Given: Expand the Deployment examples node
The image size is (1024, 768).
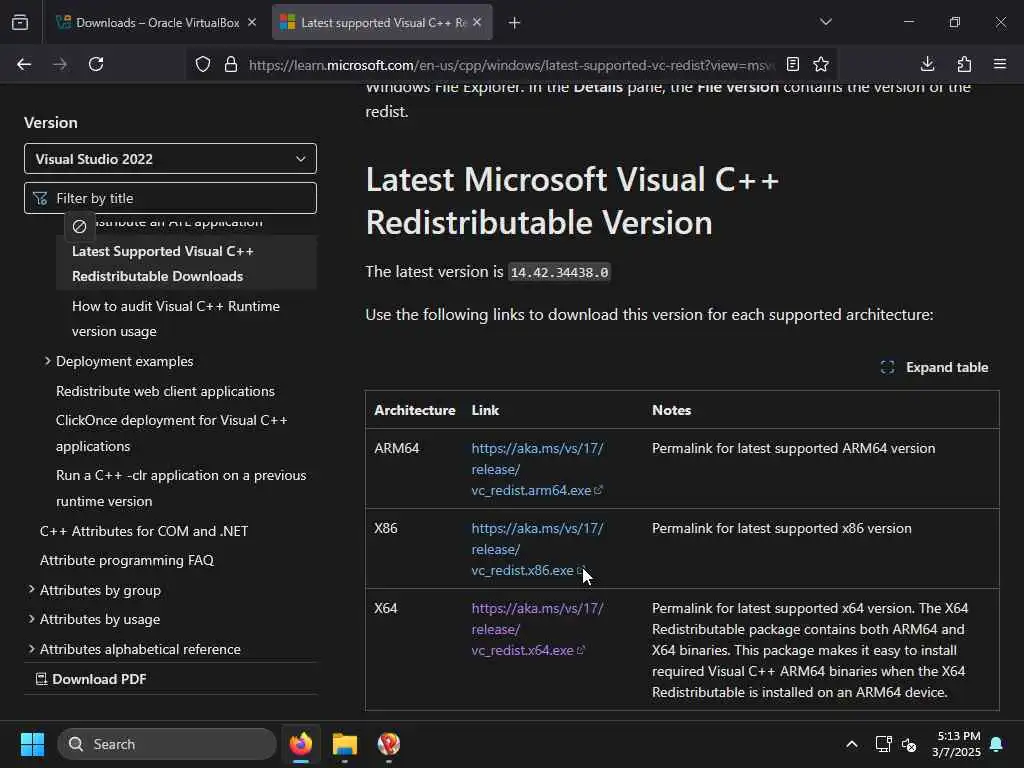Looking at the screenshot, I should point(48,360).
